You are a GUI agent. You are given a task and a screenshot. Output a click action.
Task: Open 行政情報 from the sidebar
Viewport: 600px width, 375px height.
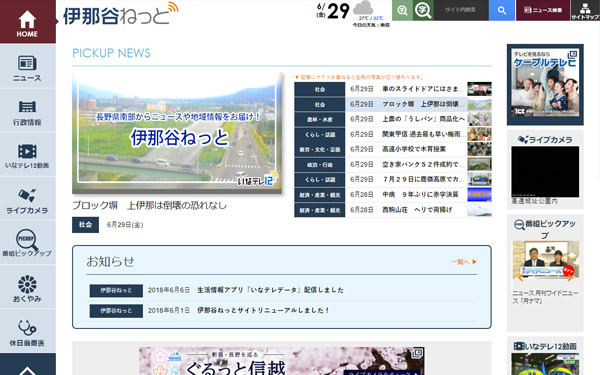point(28,111)
